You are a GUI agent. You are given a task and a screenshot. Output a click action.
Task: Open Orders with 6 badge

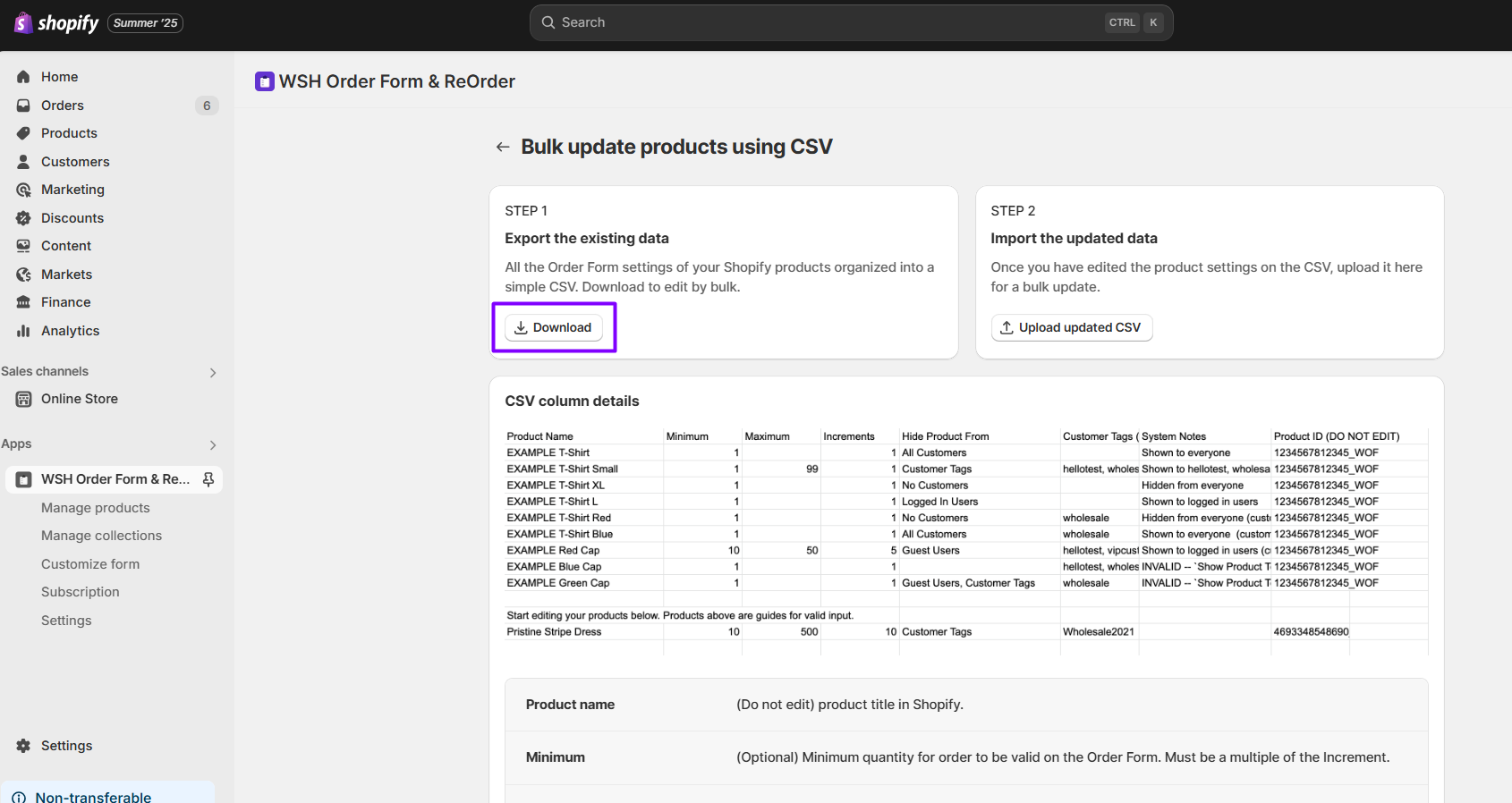pos(63,106)
